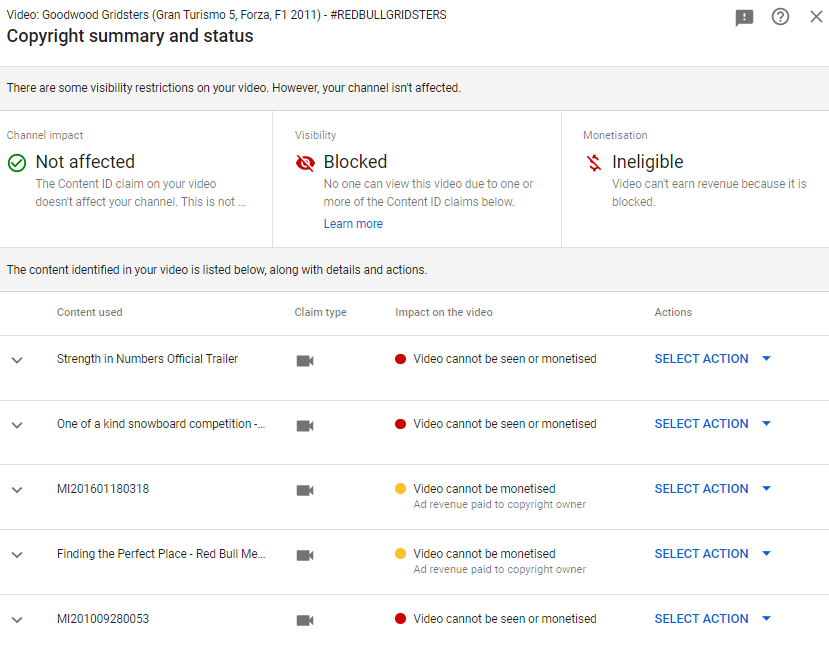Viewport: 829px width, 659px height.
Task: Click the red status dot for MI201009280053
Action: click(x=400, y=619)
